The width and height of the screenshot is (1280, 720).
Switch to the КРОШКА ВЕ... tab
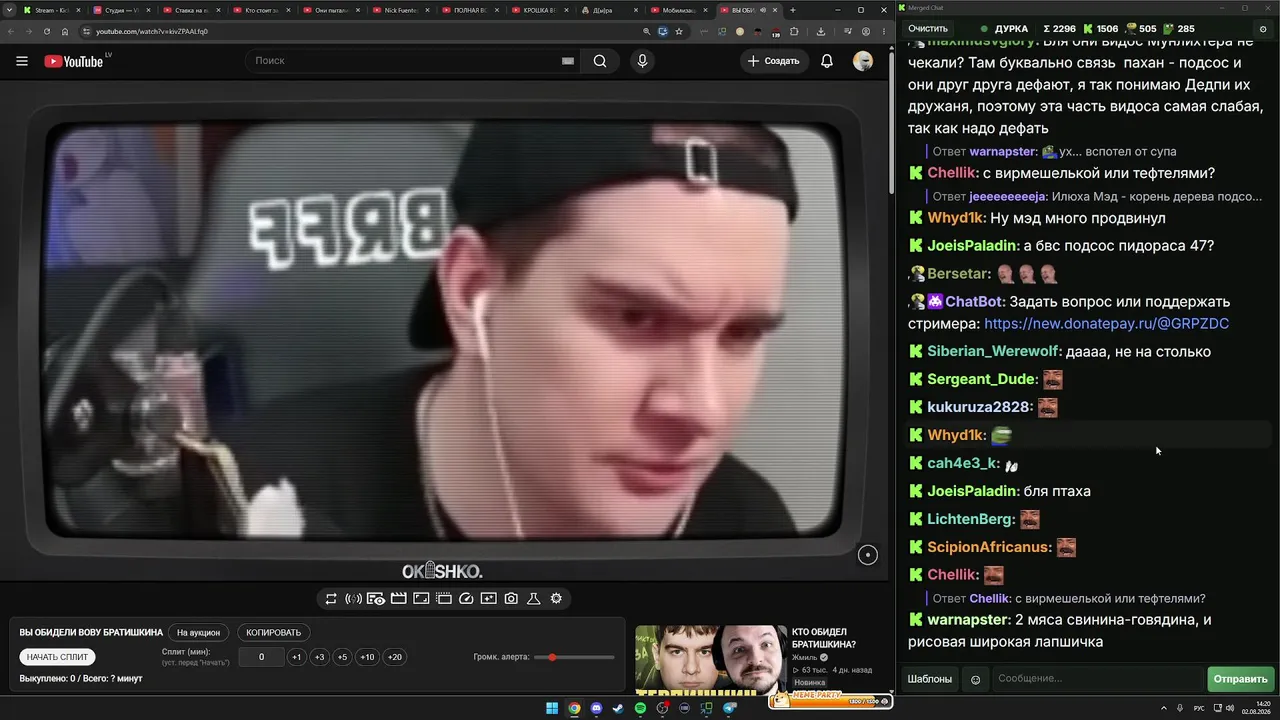541,10
